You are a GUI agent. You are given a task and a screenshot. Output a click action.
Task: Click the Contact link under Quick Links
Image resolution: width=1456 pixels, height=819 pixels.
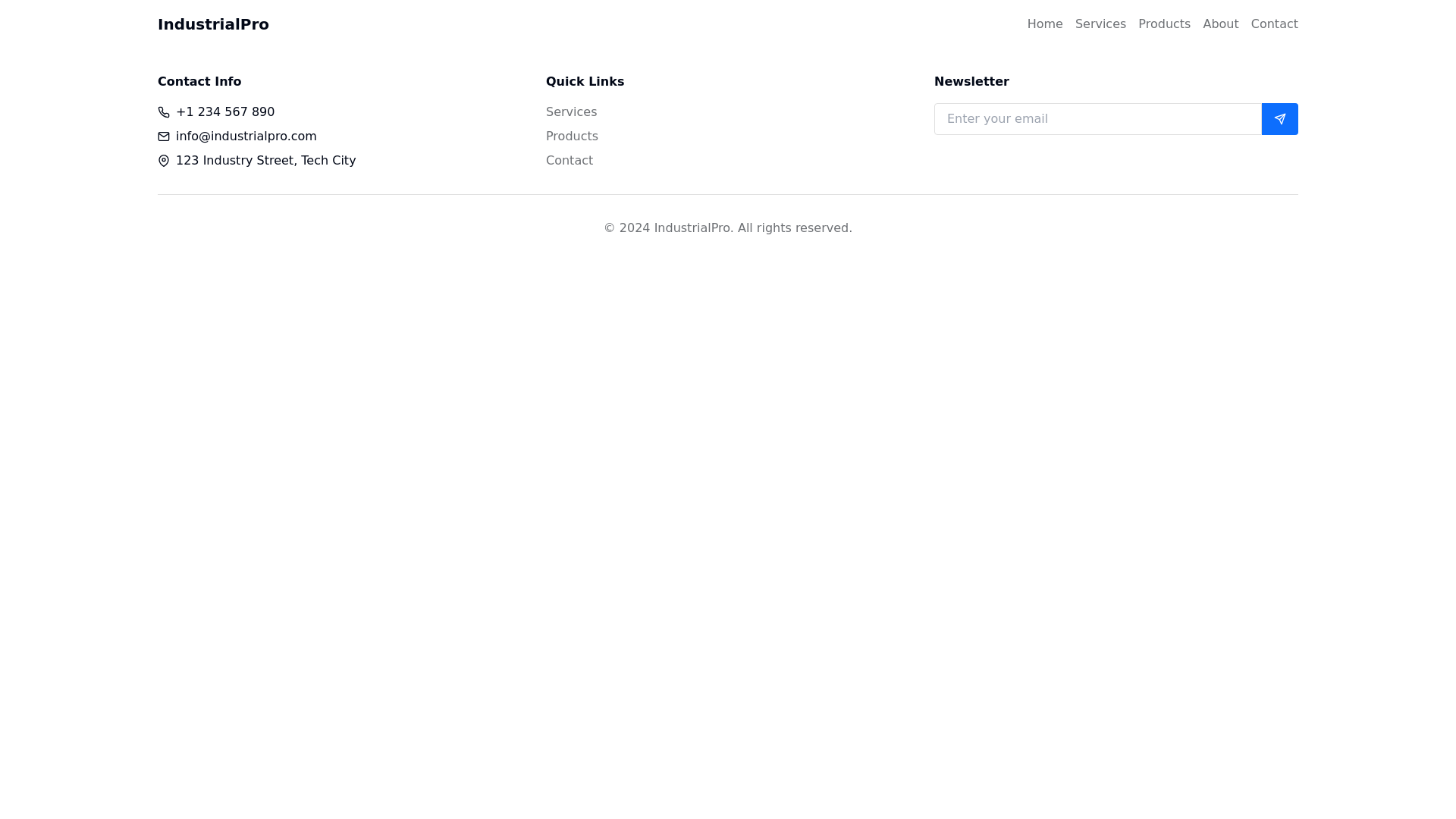click(570, 160)
